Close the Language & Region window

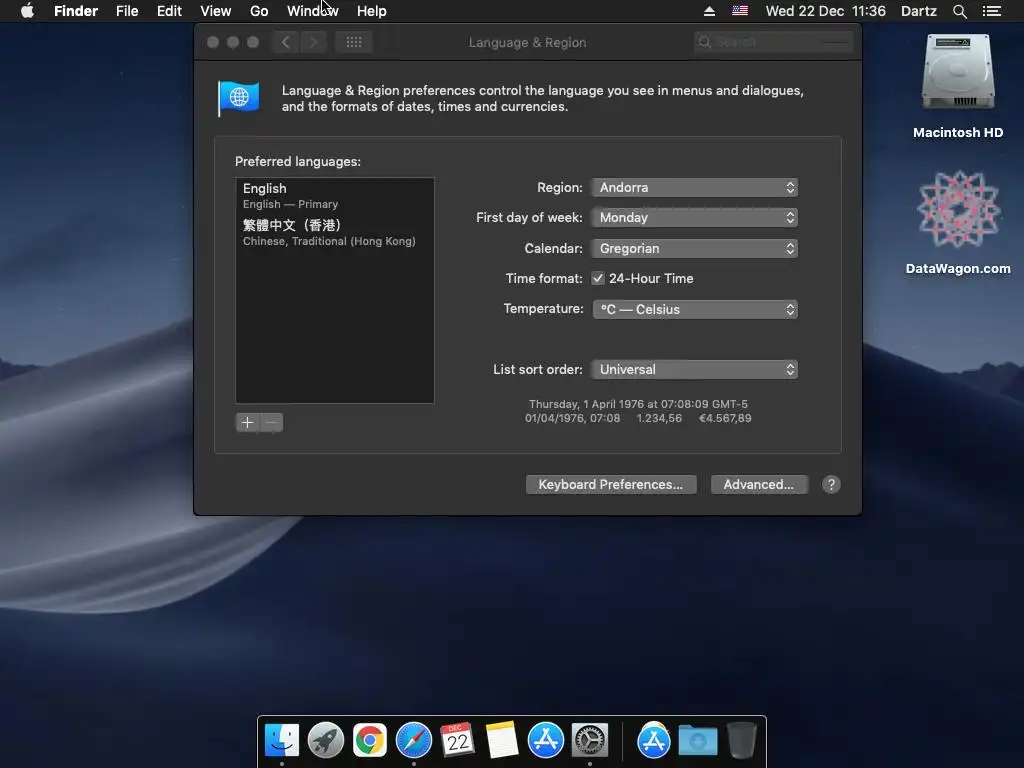[x=213, y=42]
